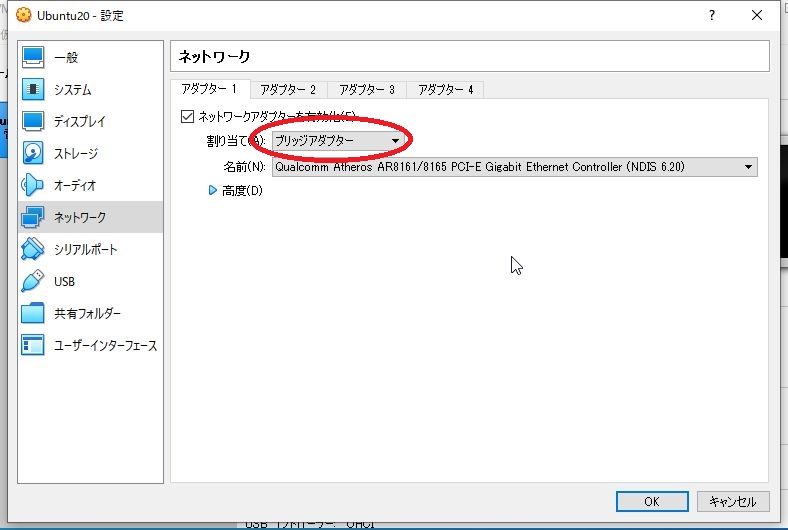Click the キャンセル button
788x530 pixels.
click(x=733, y=501)
